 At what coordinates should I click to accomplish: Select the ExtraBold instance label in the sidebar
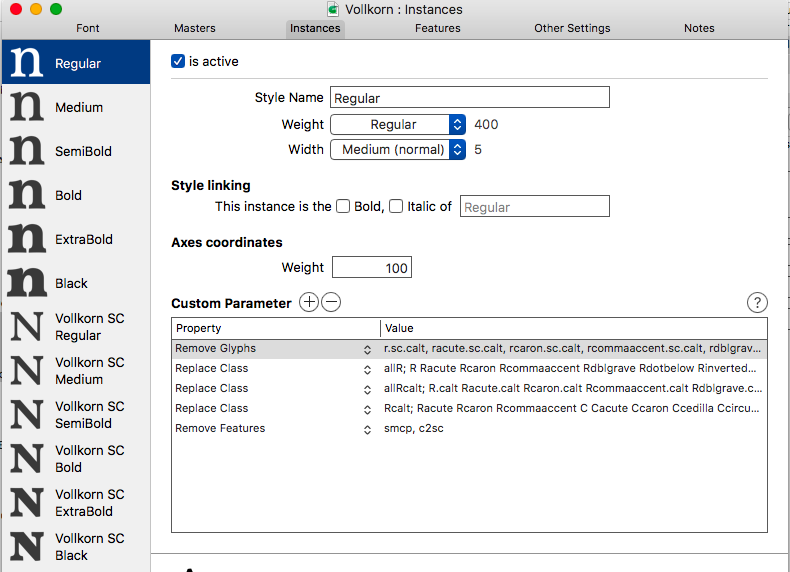(84, 239)
